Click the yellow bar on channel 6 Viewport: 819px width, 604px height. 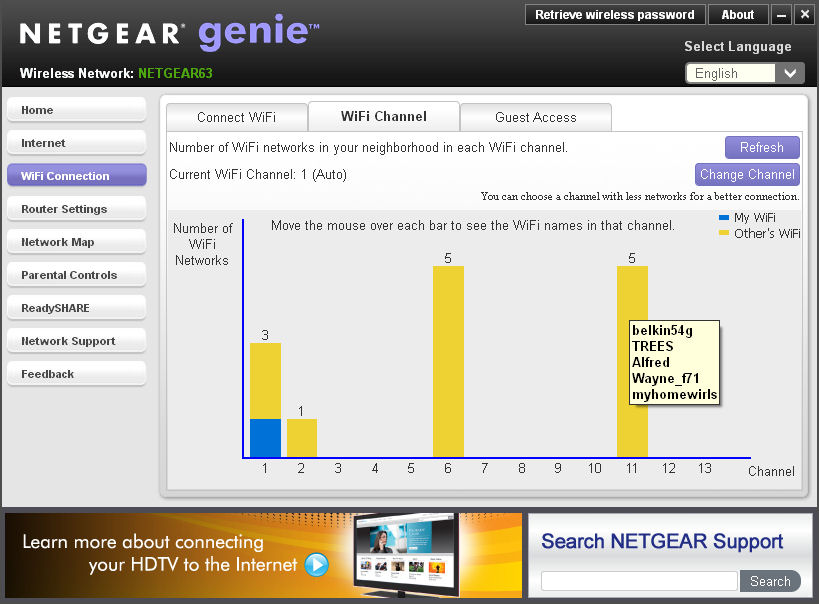pos(448,362)
